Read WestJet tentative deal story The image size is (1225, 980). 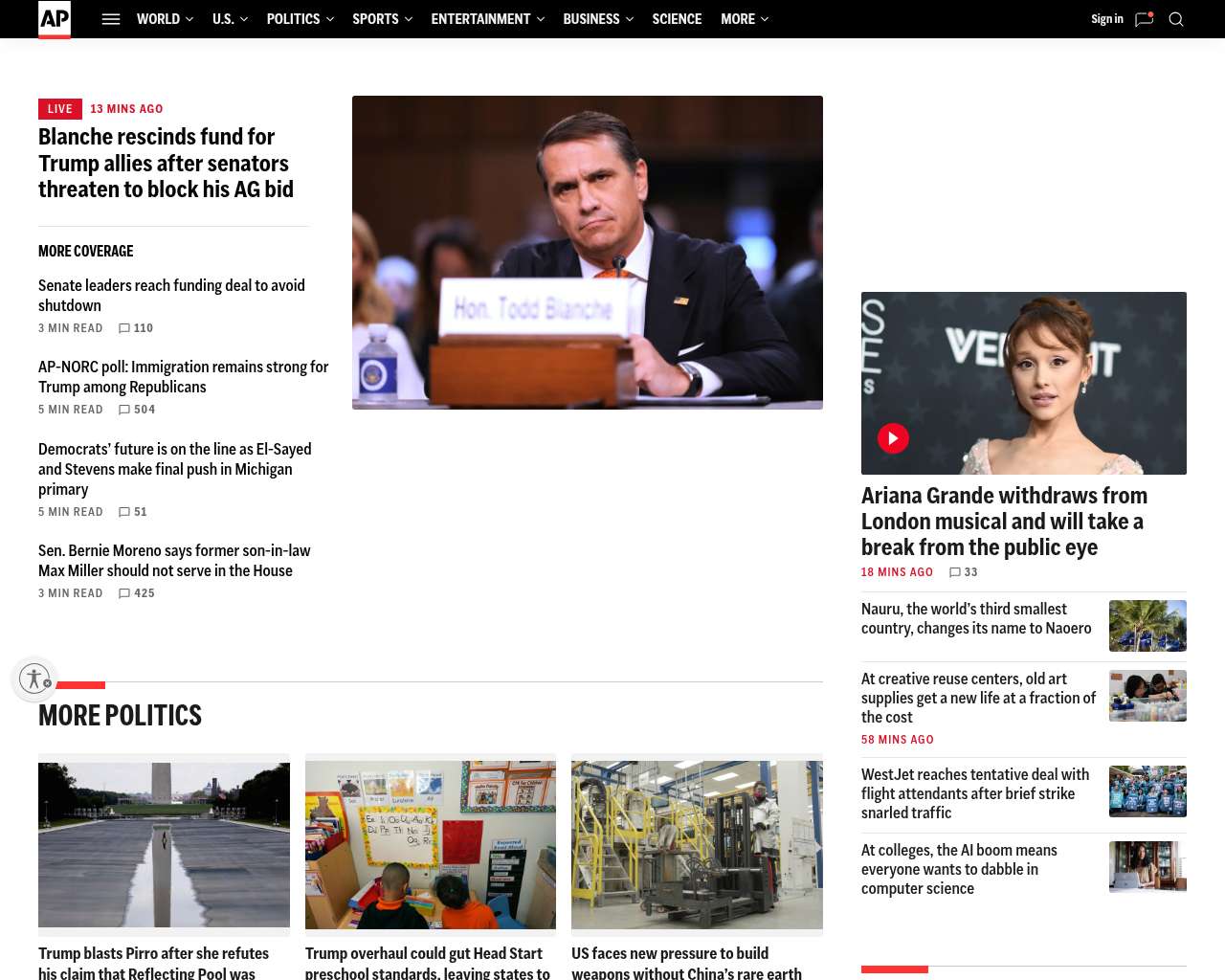pyautogui.click(x=975, y=793)
